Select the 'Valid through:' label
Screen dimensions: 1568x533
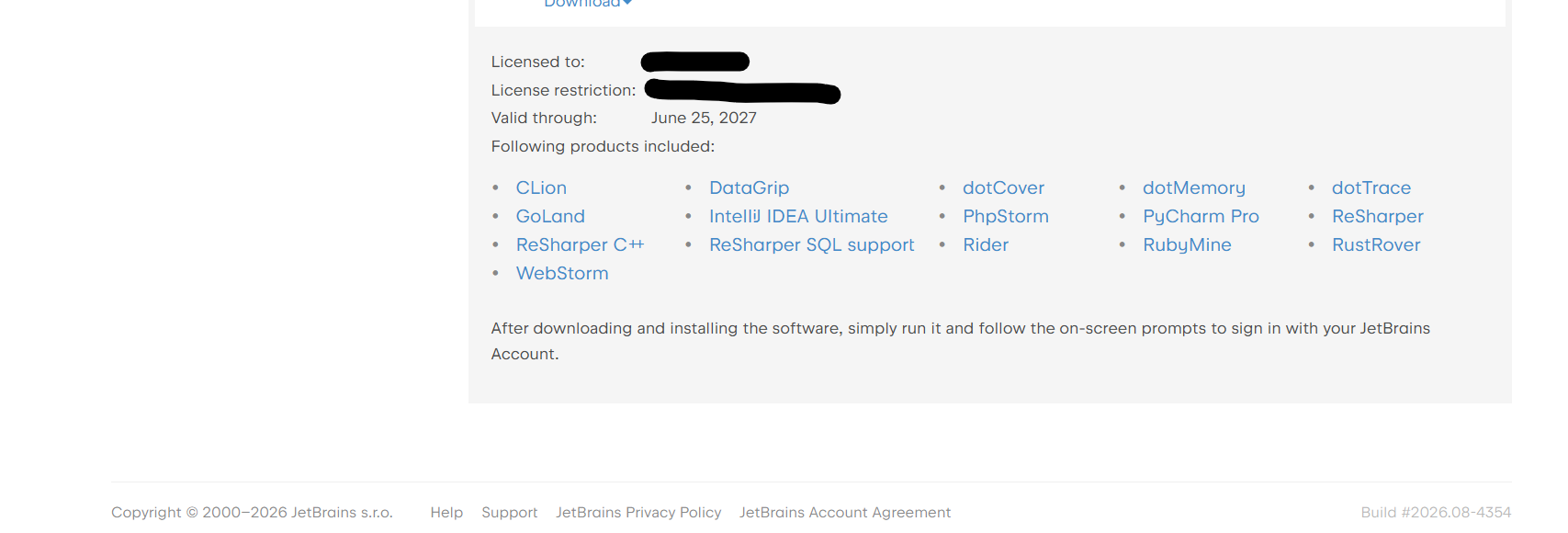pyautogui.click(x=544, y=118)
